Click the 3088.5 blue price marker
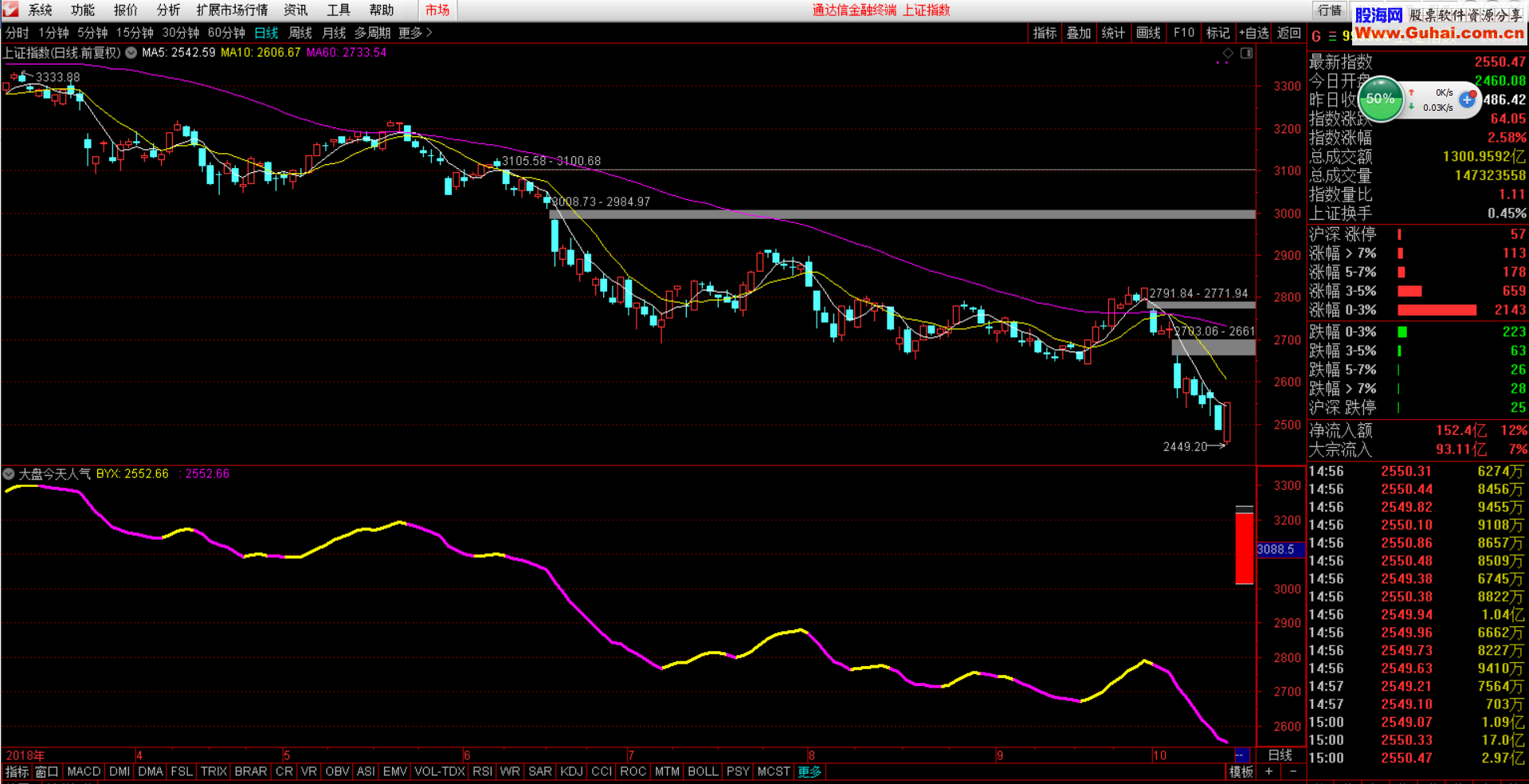Screen dimensions: 1529x784 1280,549
